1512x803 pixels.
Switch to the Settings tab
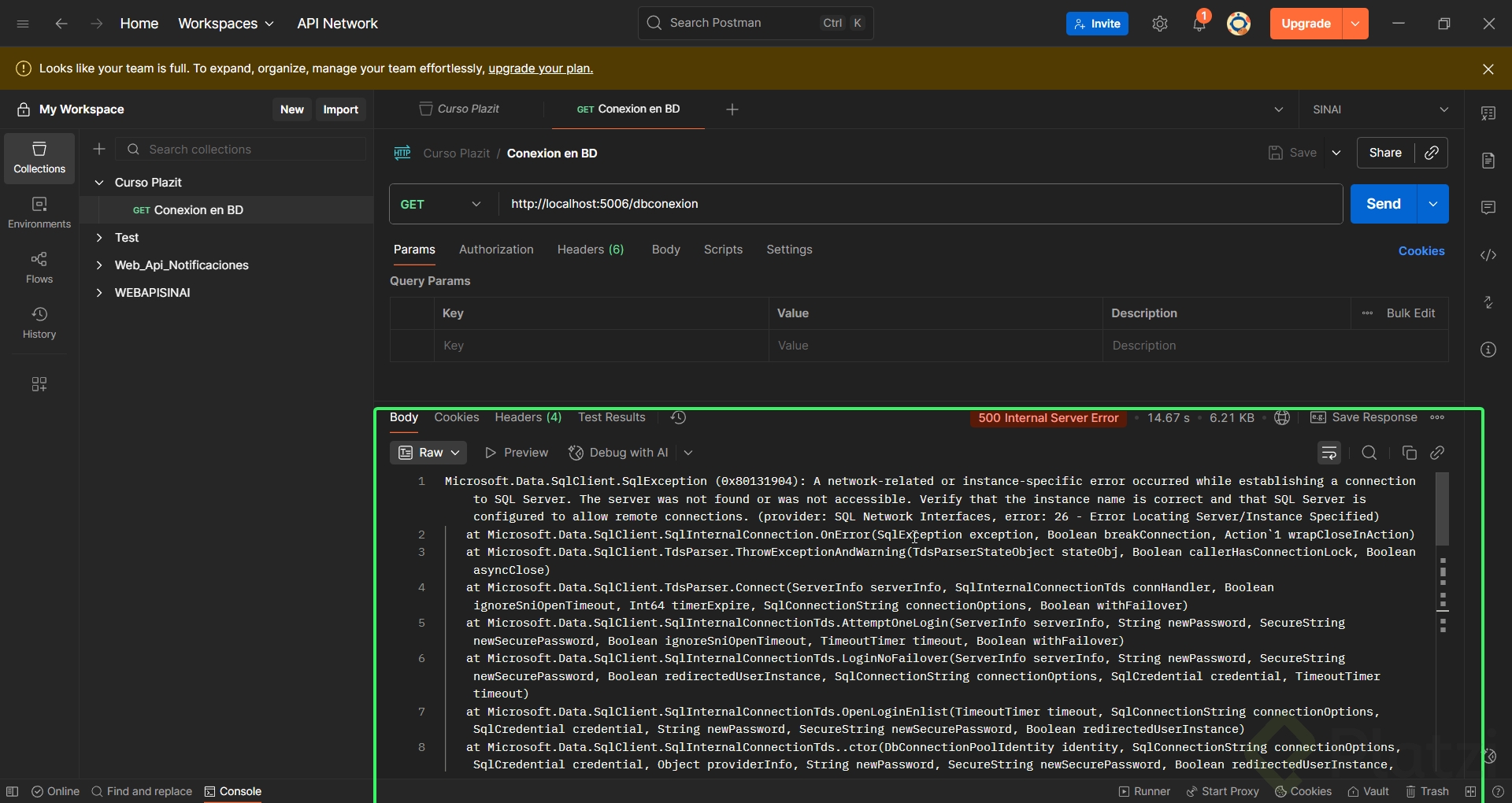pos(789,250)
